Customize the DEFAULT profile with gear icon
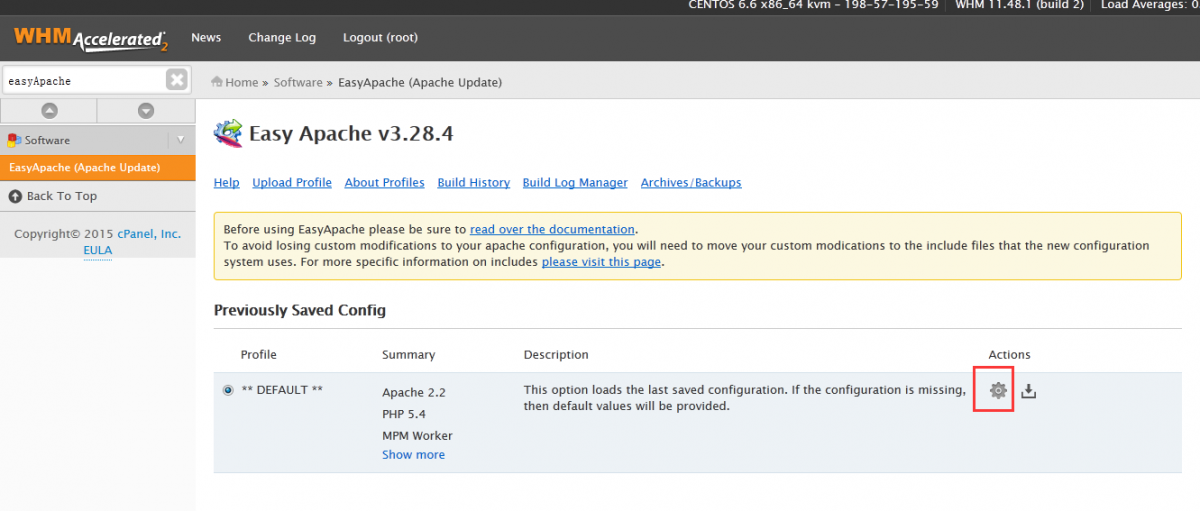This screenshot has height=511, width=1200. point(997,391)
